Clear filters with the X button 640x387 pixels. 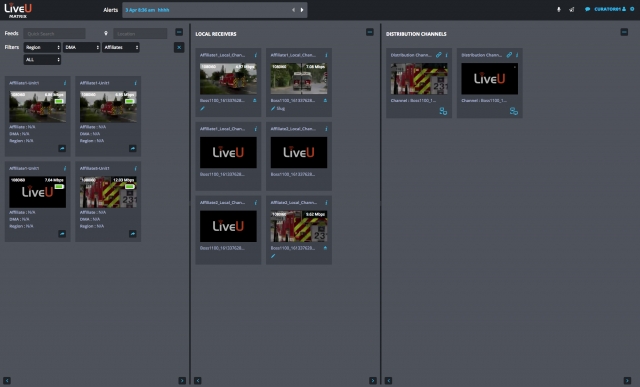click(179, 47)
